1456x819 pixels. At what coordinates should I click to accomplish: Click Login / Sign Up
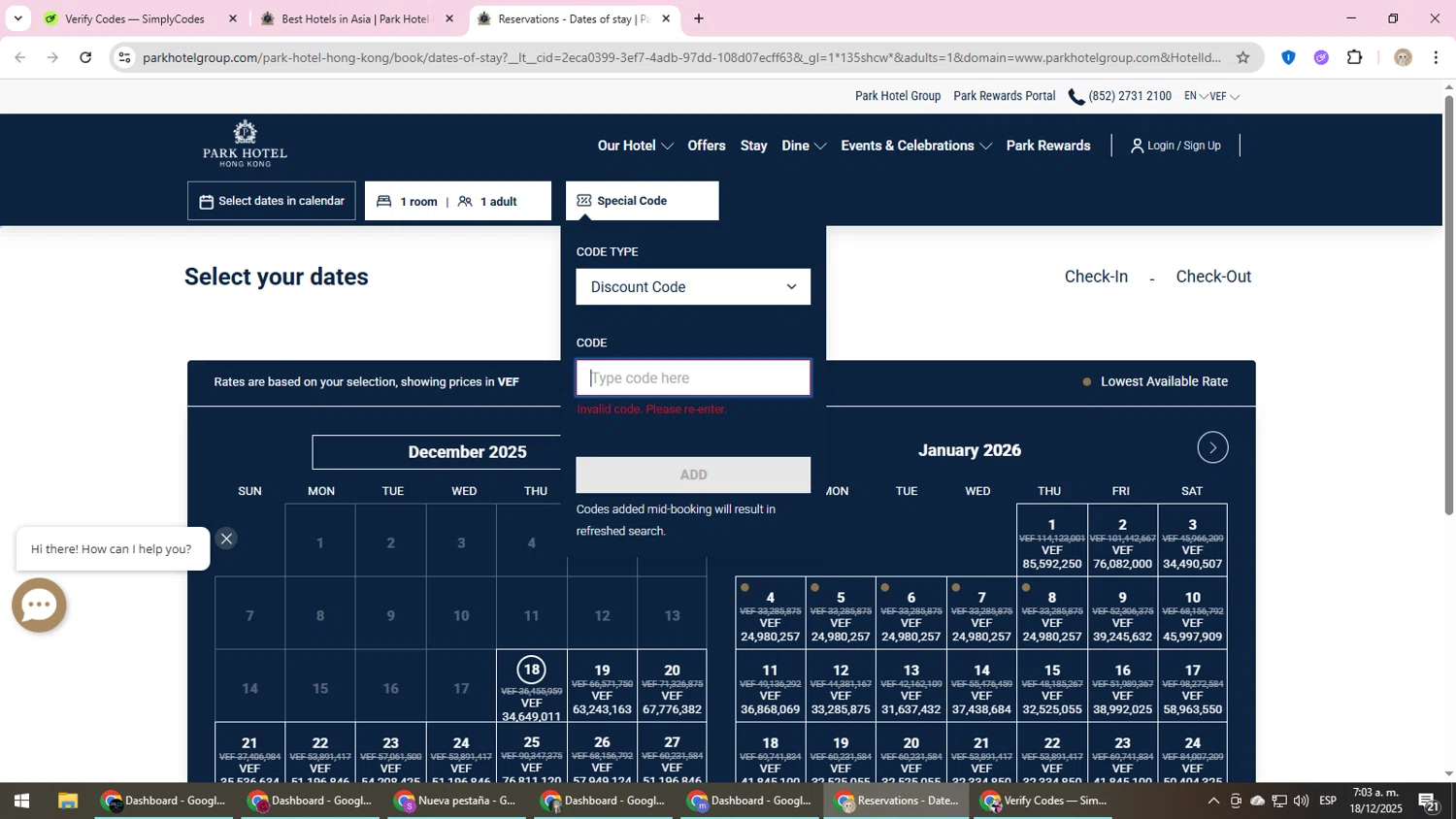pyautogui.click(x=1175, y=146)
